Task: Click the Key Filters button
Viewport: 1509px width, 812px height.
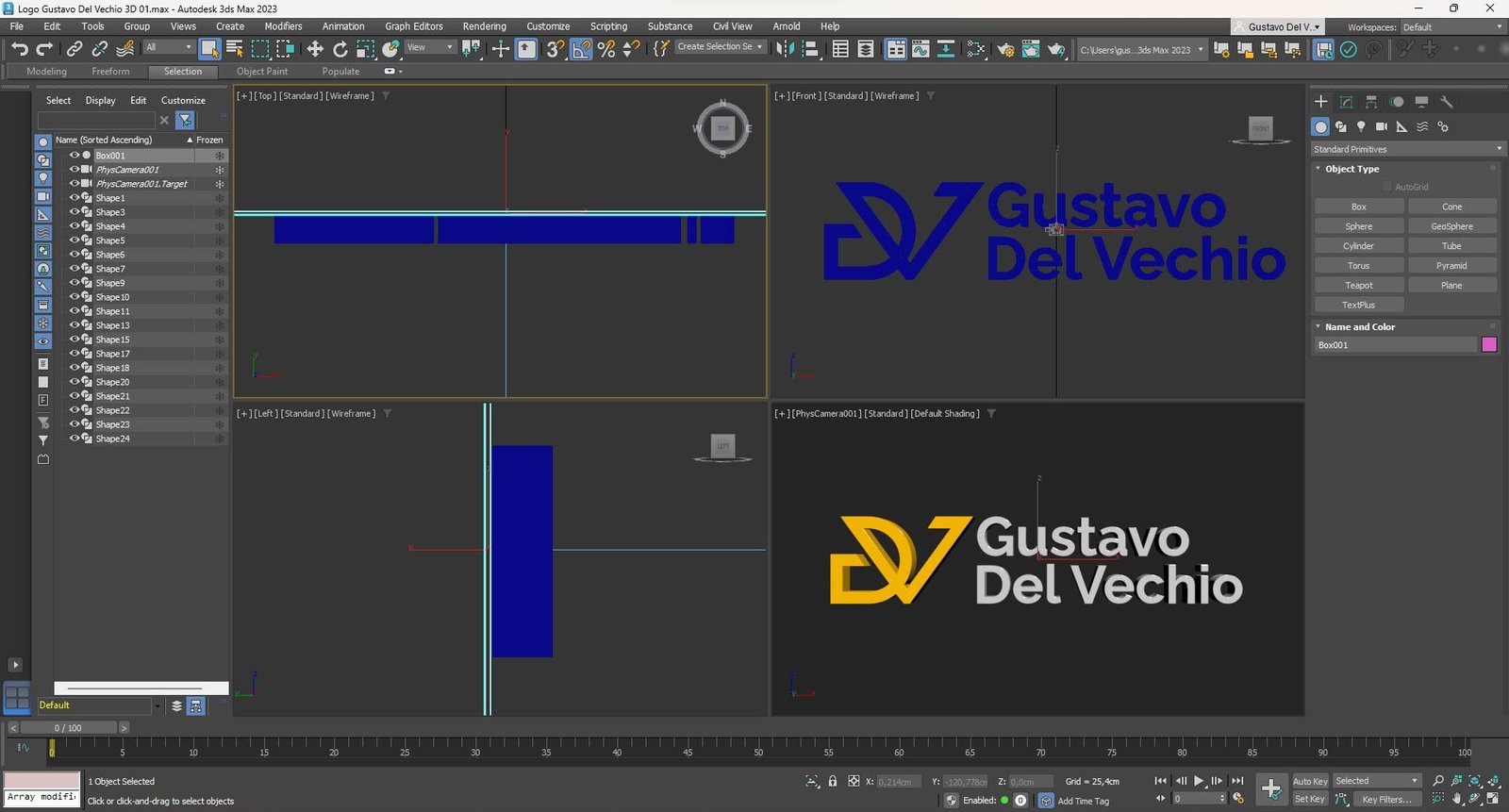Action: pyautogui.click(x=1386, y=800)
